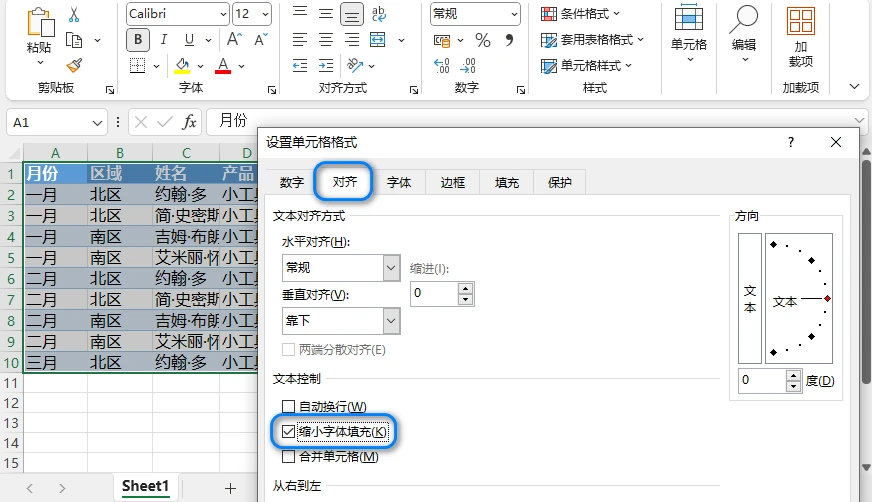Screen dimensions: 872x502
Task: Open the 编辑 ribbon menu
Action: [x=744, y=33]
